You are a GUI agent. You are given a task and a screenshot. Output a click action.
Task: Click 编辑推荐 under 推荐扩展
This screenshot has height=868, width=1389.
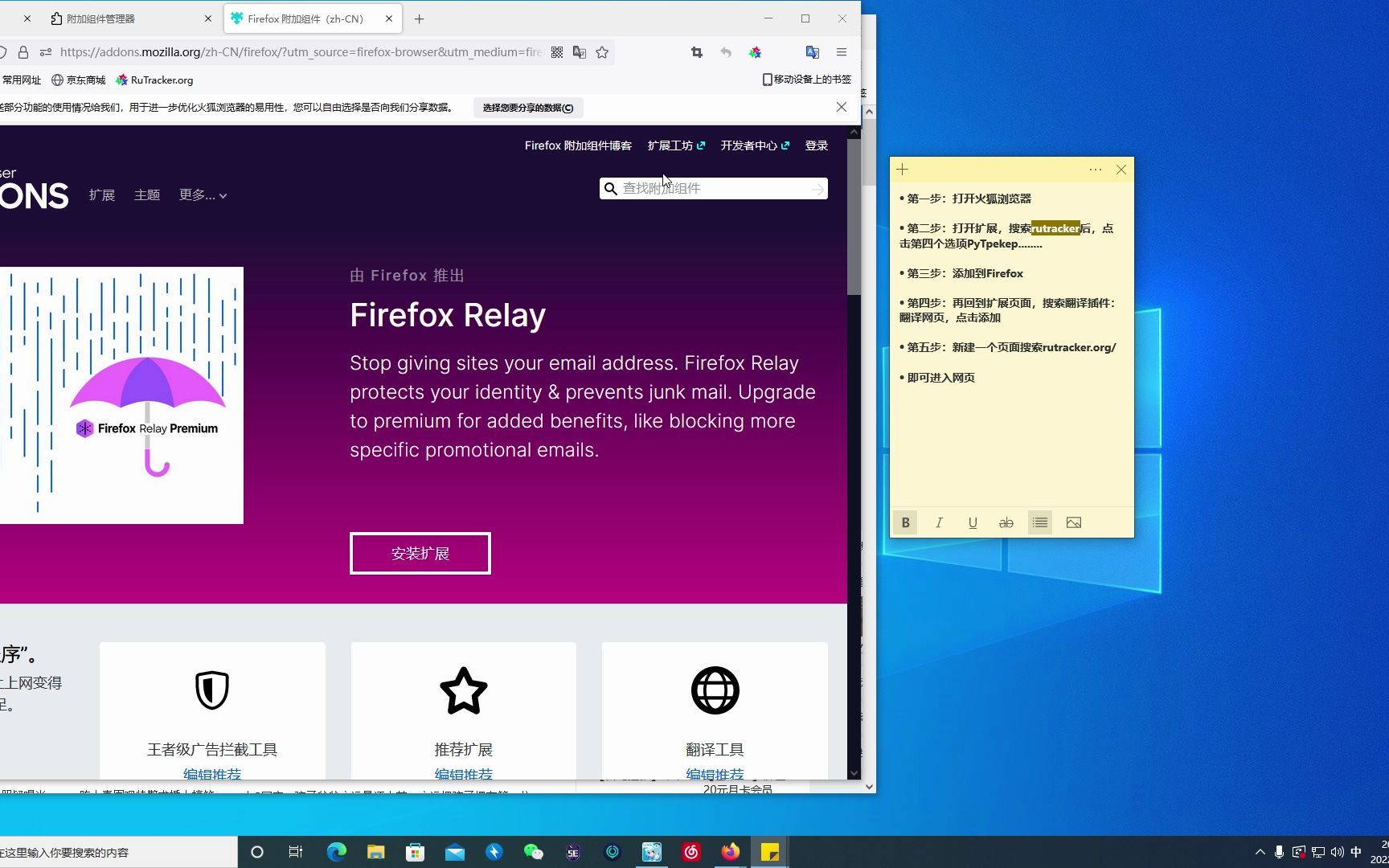tap(464, 774)
